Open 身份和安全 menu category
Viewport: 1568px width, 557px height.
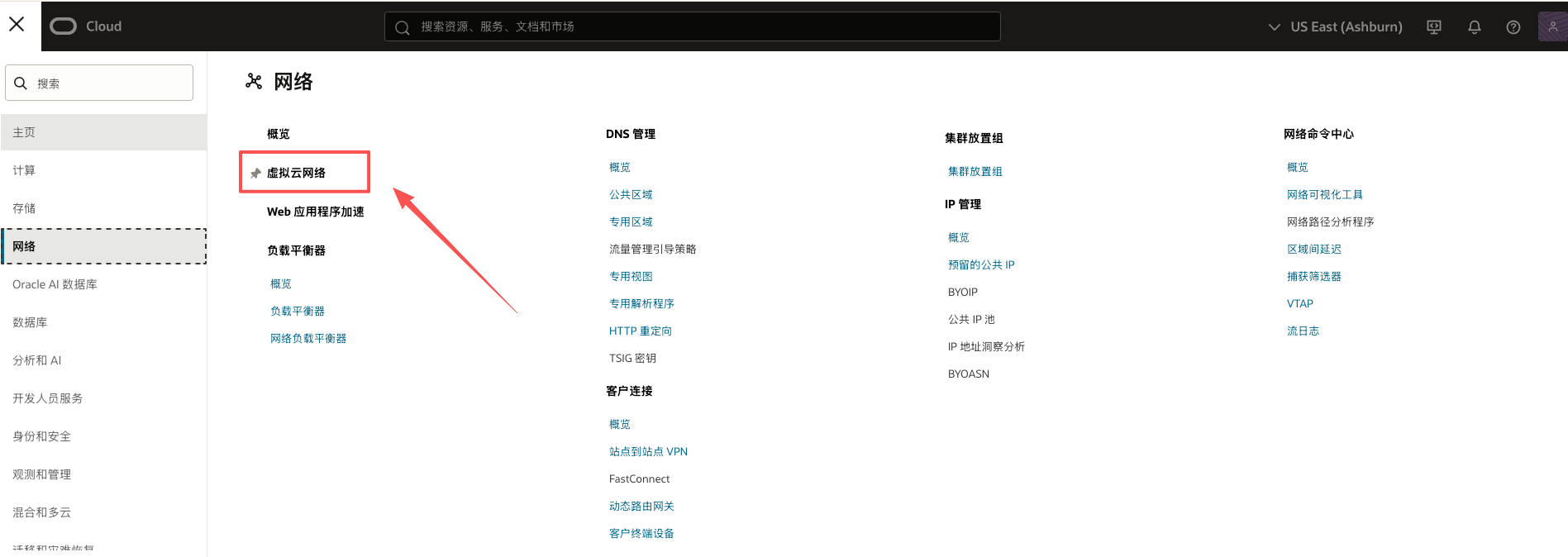(x=41, y=436)
